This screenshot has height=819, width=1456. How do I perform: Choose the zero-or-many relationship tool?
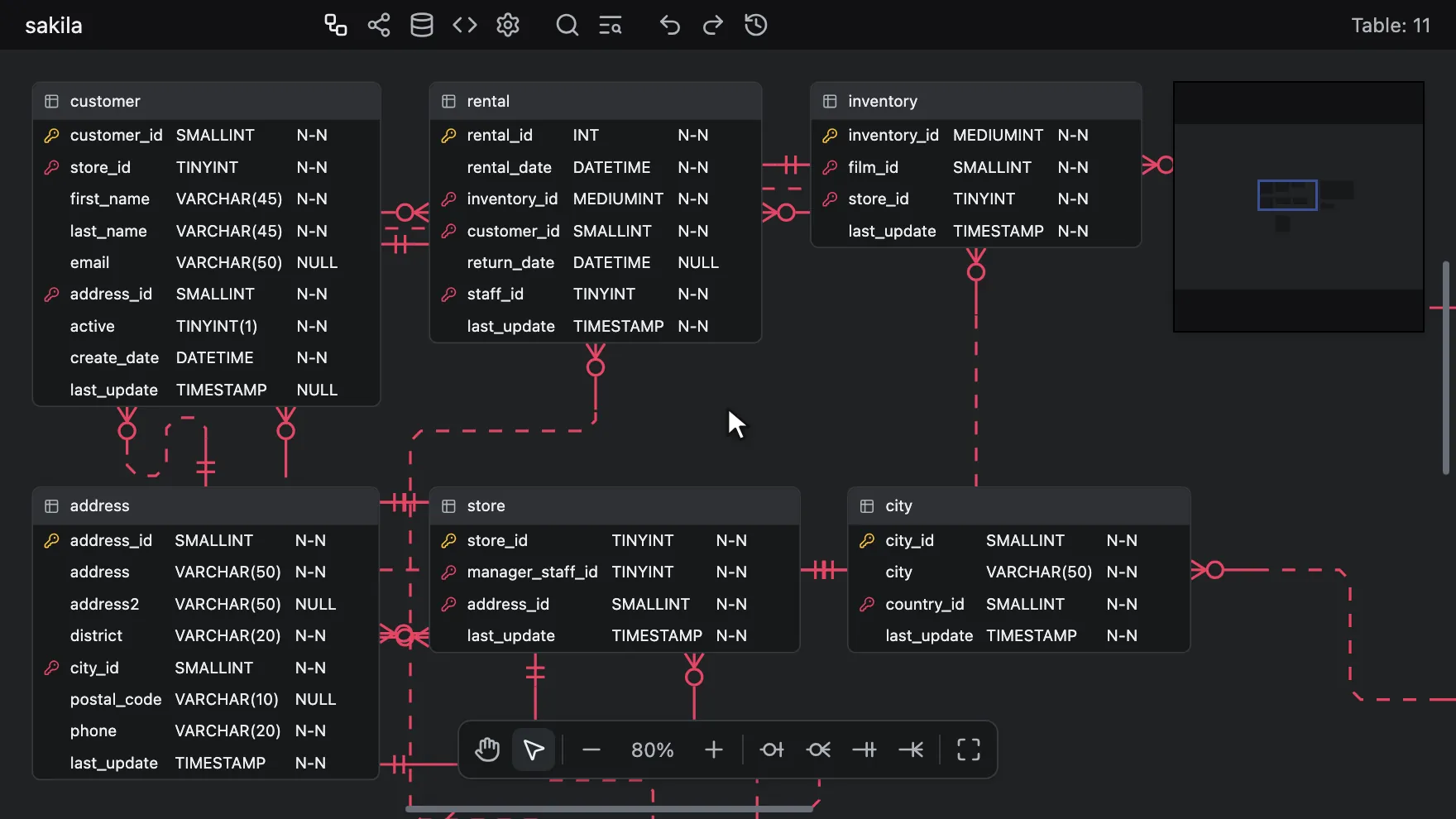(x=818, y=750)
